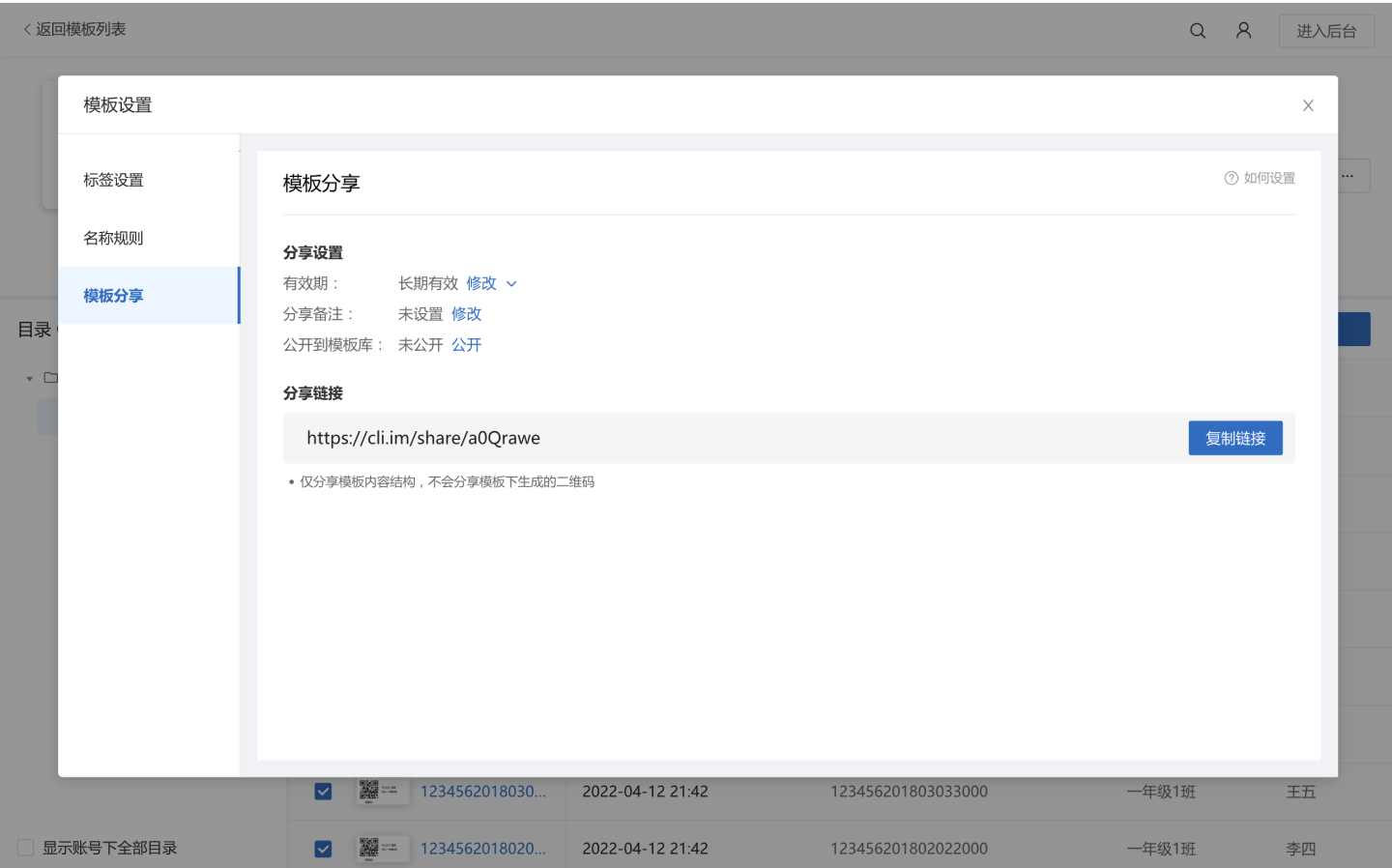Click the 一年级1班 cell in 王五 row
This screenshot has width=1392, height=868.
pyautogui.click(x=1161, y=792)
